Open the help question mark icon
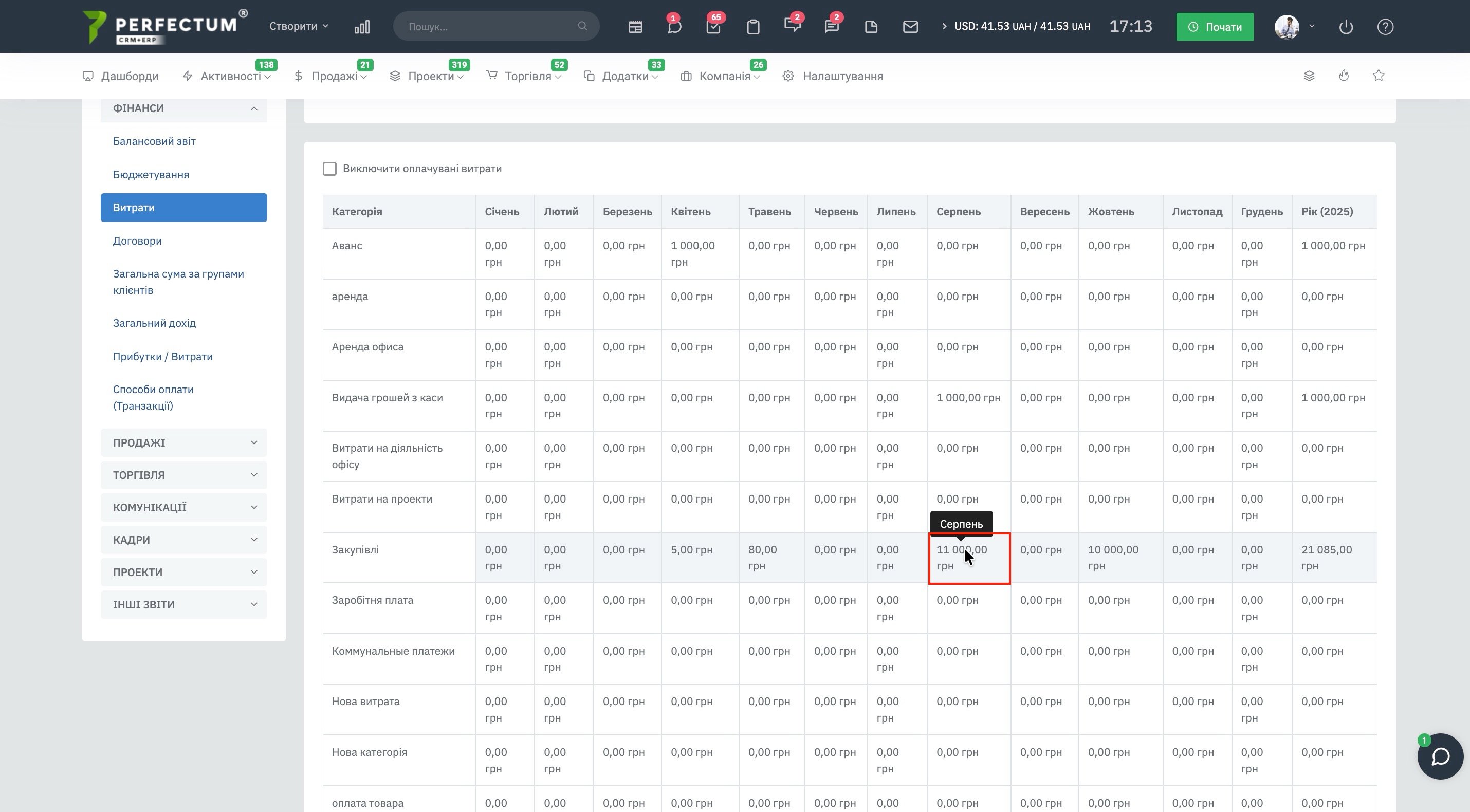 [x=1385, y=27]
